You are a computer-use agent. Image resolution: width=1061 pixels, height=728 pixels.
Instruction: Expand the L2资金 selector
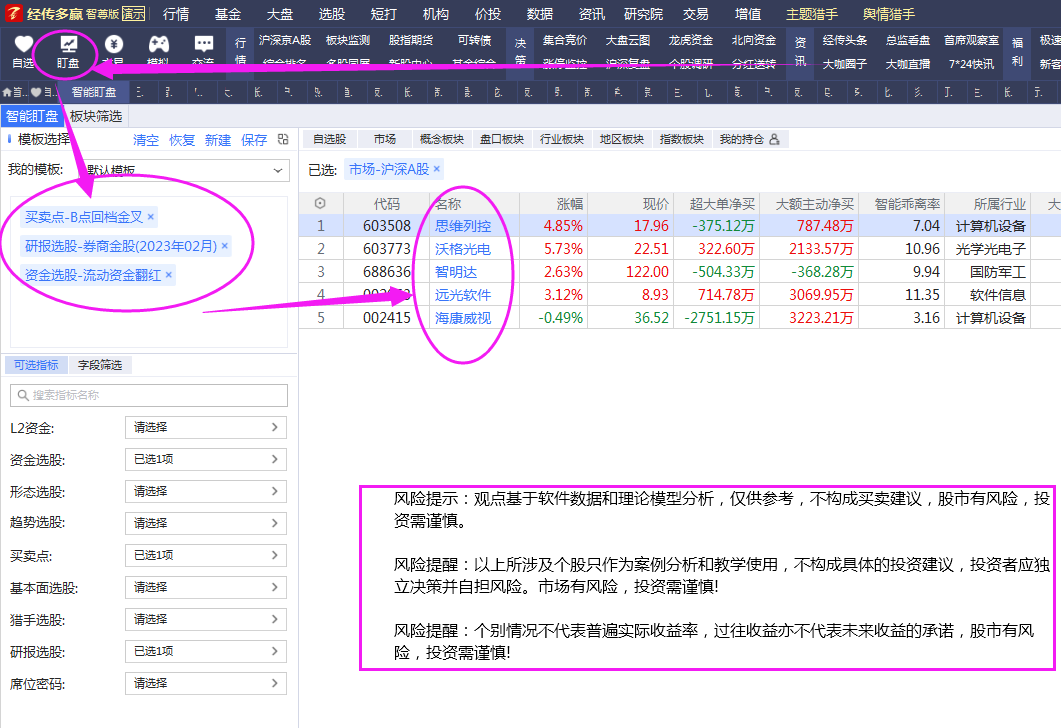(x=206, y=428)
